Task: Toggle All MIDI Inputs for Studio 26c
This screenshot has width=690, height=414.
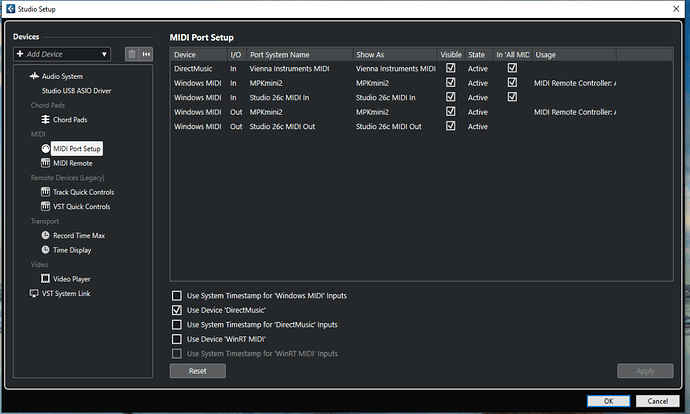Action: 512,97
